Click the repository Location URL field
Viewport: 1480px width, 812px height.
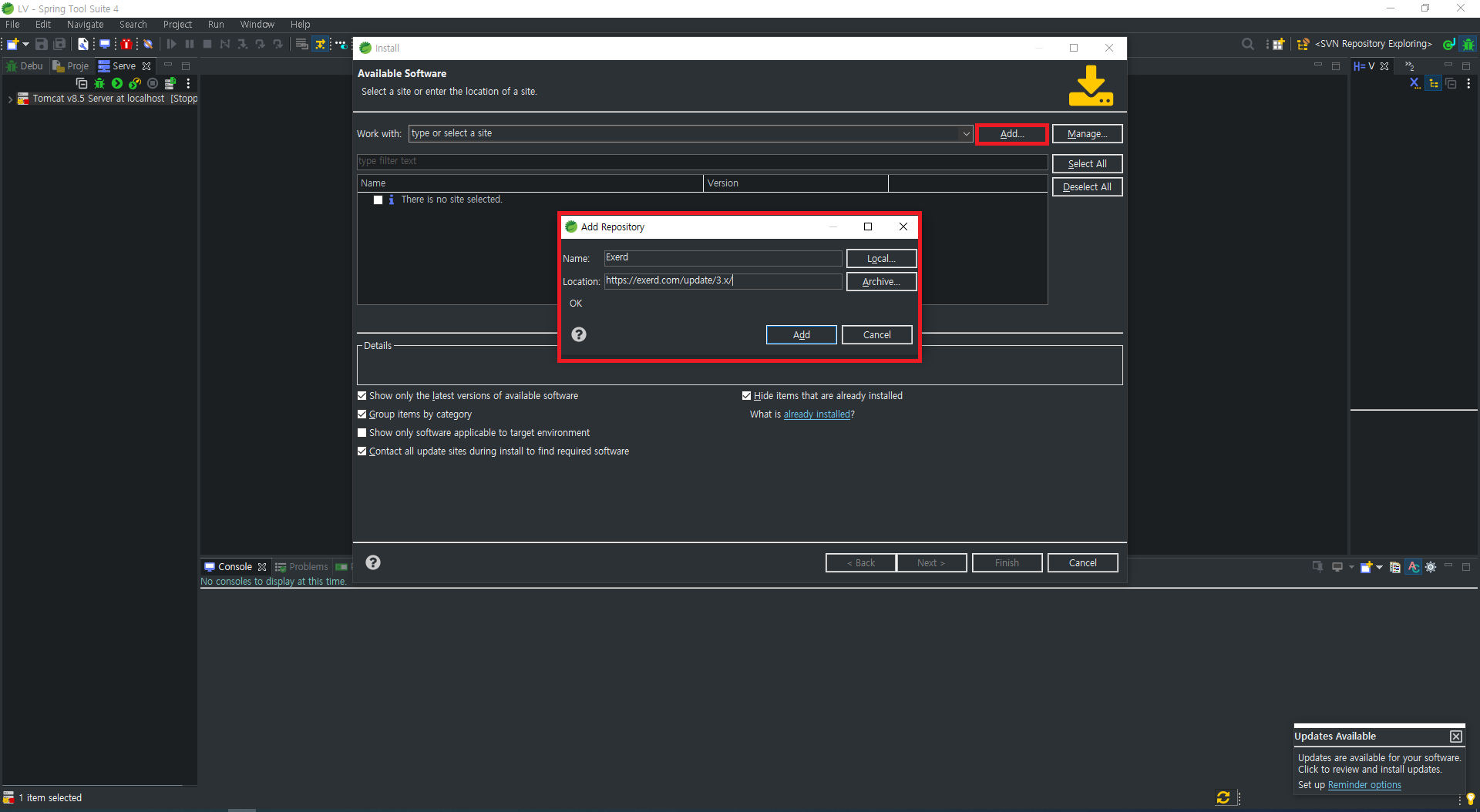(722, 281)
